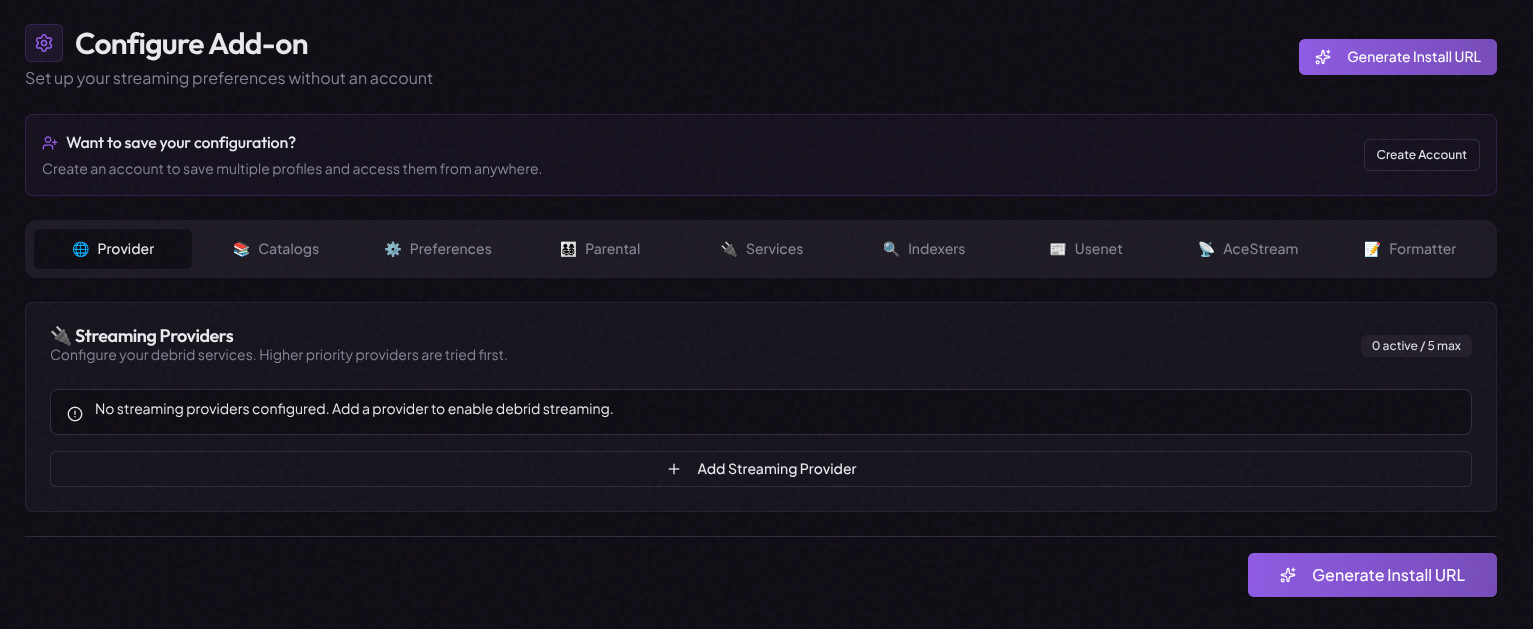Viewport: 1533px width, 629px height.
Task: Click Create Account button
Action: coord(1421,155)
